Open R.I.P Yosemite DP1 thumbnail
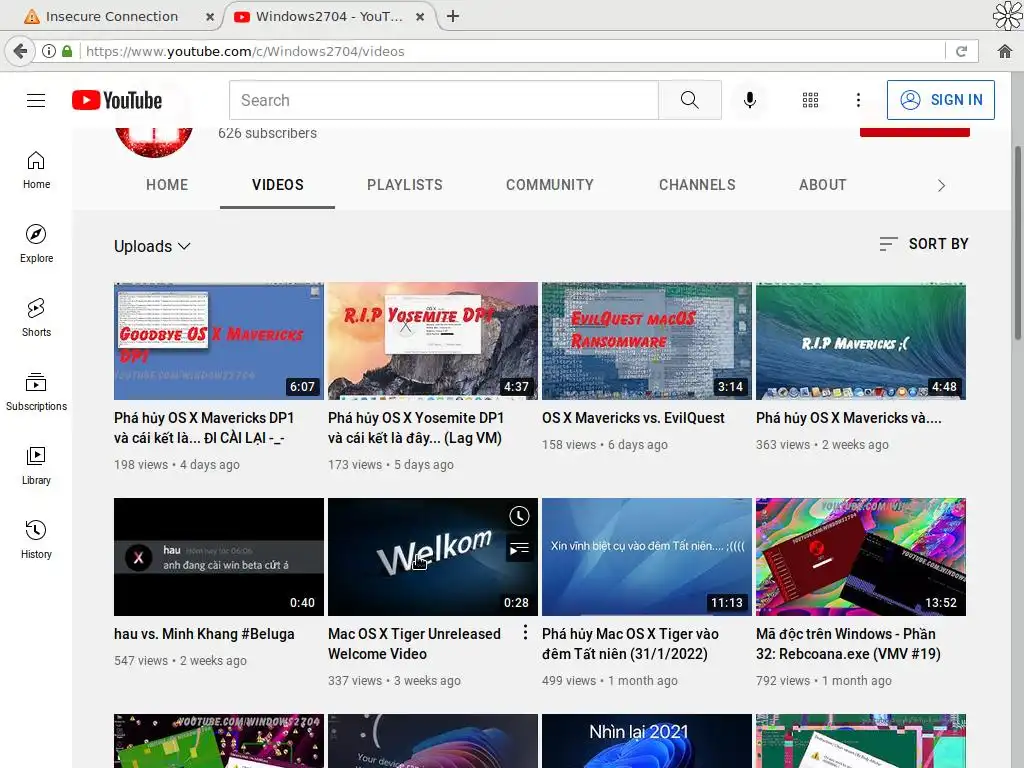The height and width of the screenshot is (768, 1024). pyautogui.click(x=433, y=341)
